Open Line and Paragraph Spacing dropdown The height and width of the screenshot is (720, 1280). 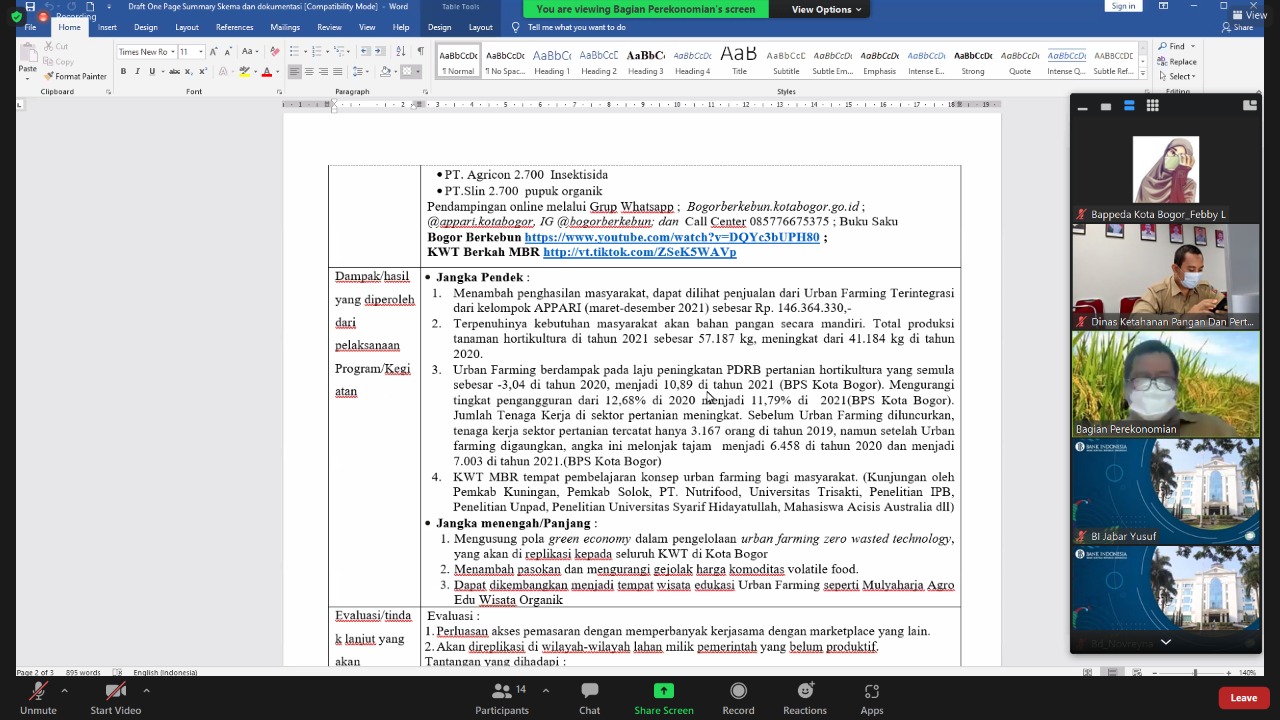(x=359, y=72)
